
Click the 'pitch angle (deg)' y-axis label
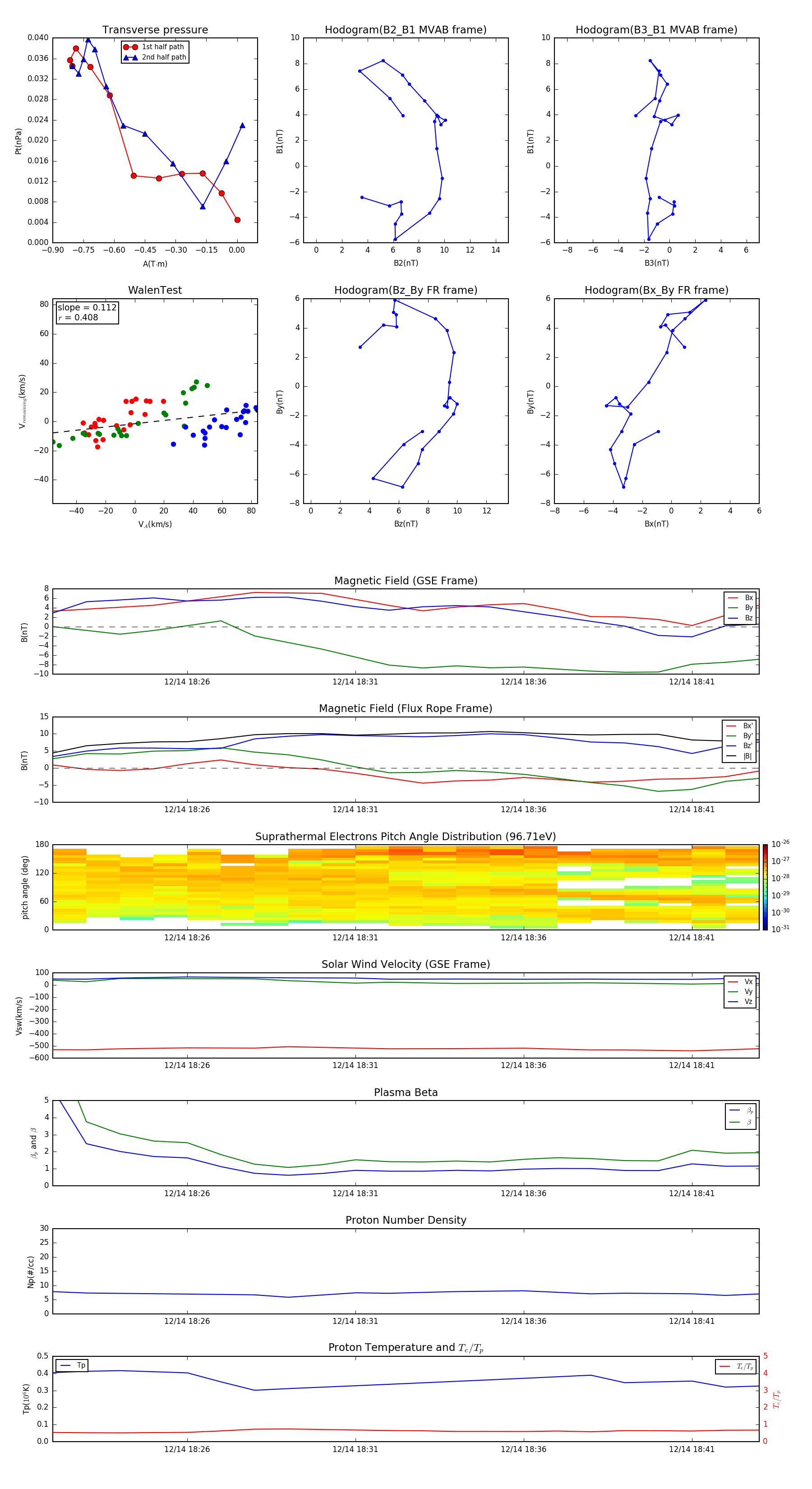pos(25,887)
